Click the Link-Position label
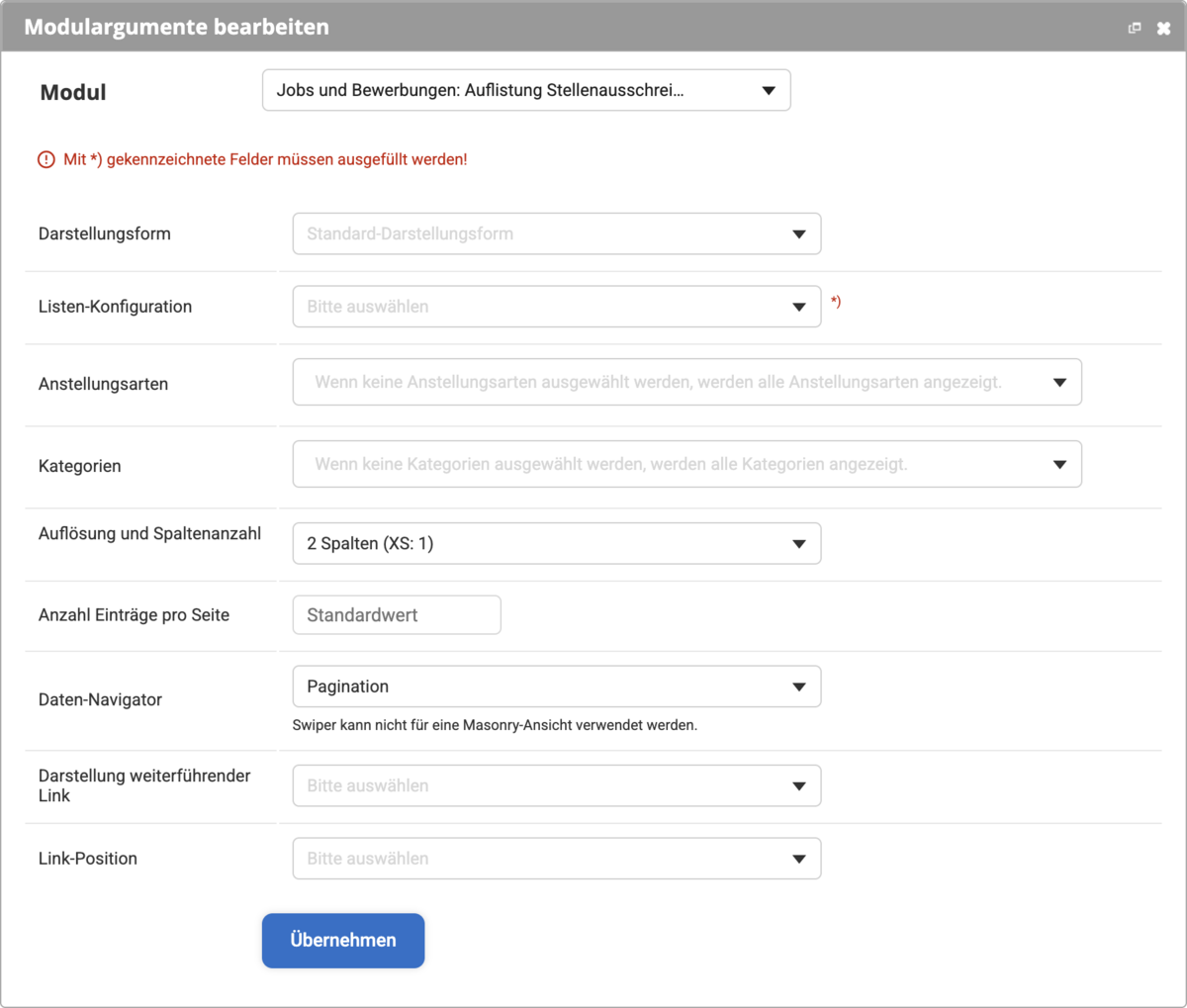 click(x=88, y=859)
